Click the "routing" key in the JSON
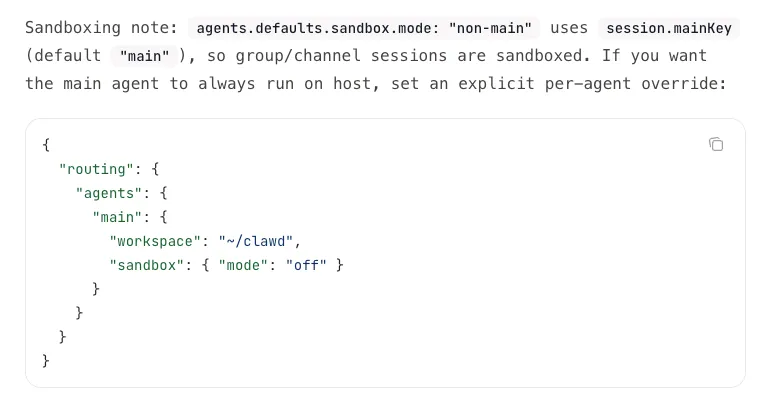Screen dimensions: 771x403 (97, 169)
